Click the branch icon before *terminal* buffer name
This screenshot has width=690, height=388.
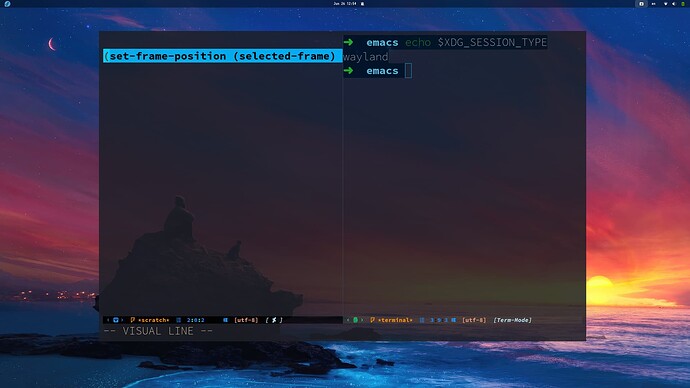[x=373, y=320]
